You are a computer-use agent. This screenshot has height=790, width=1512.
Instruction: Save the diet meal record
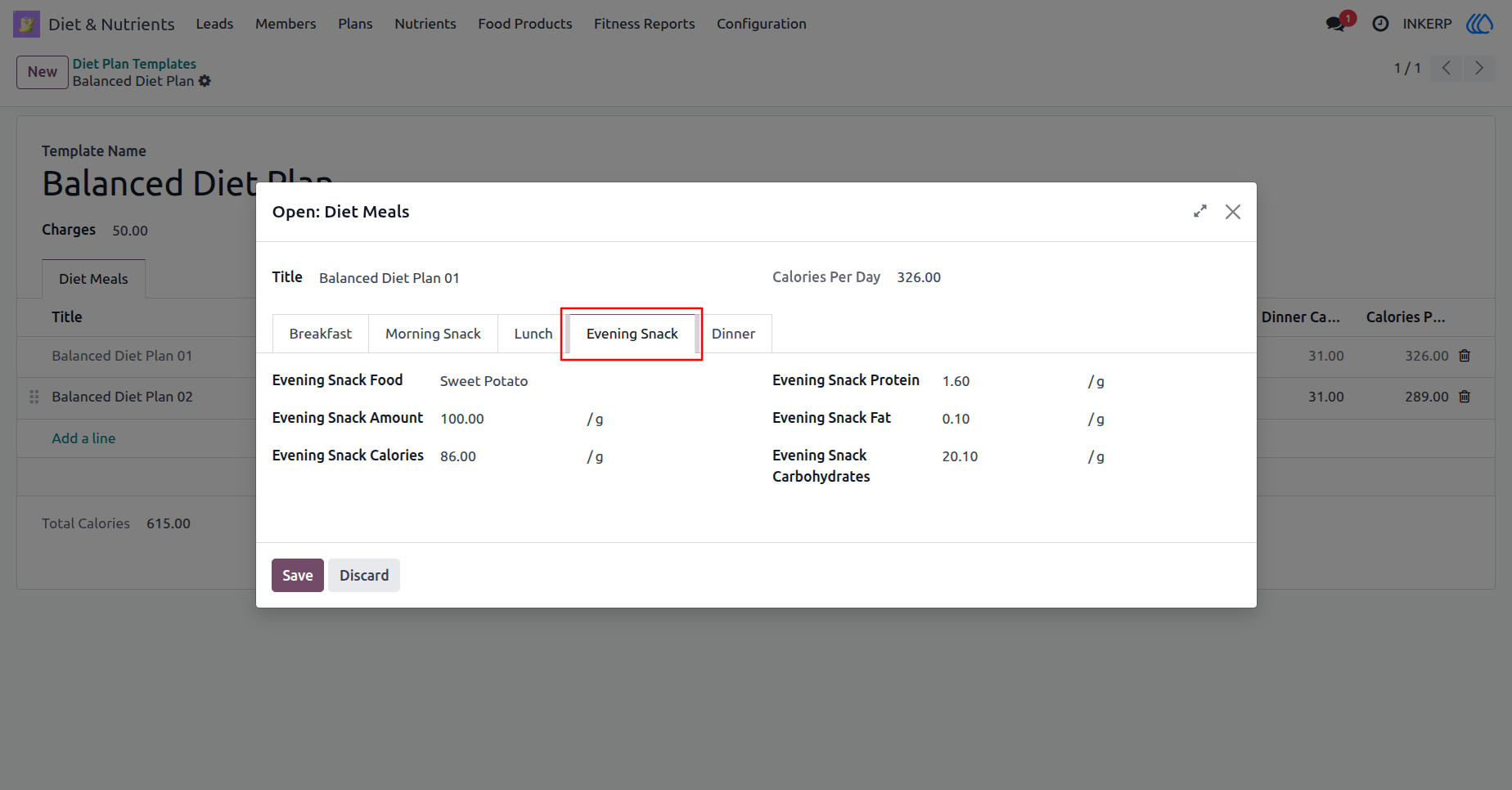(298, 576)
